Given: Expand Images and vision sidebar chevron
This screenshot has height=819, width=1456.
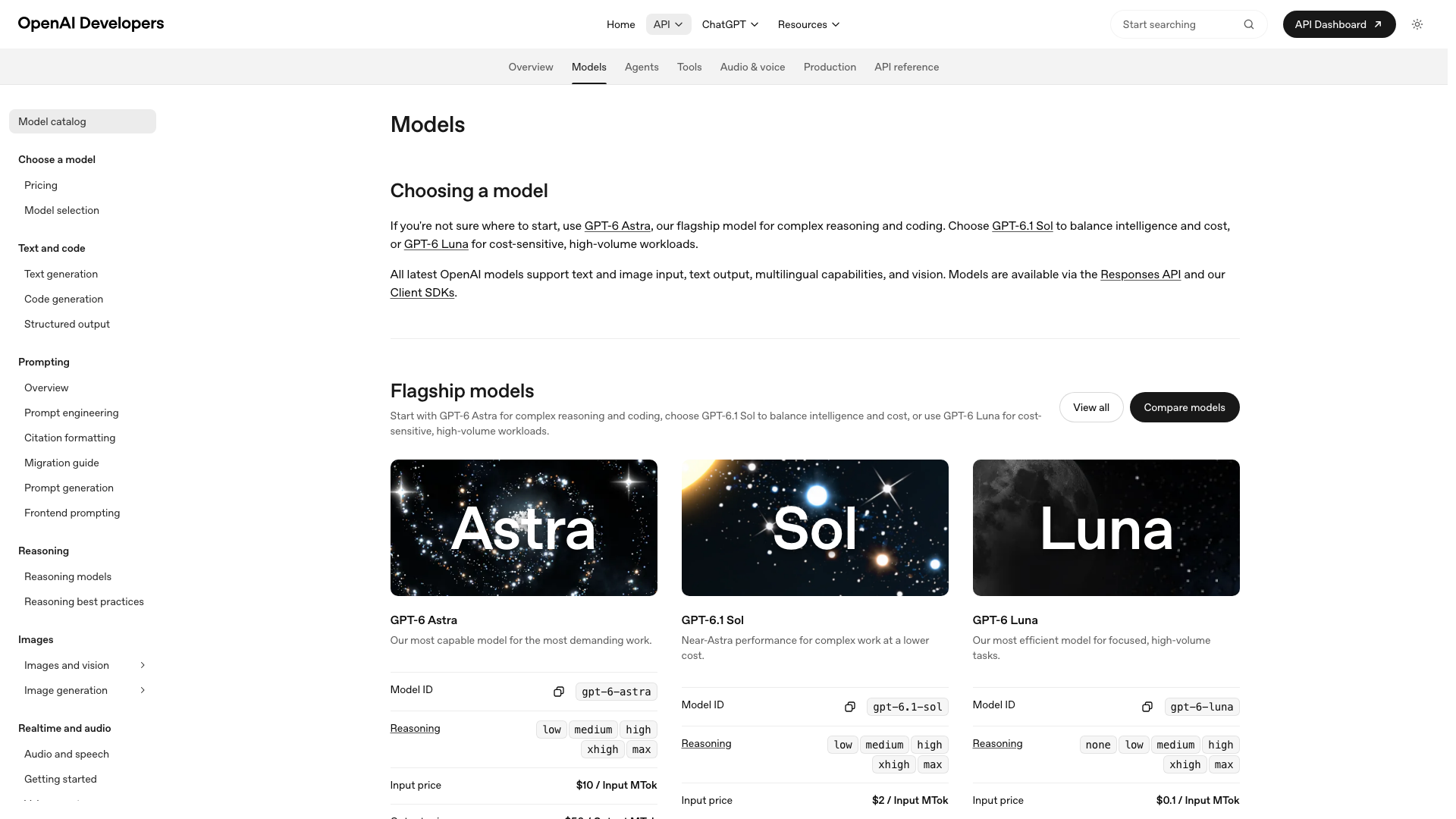Looking at the screenshot, I should pyautogui.click(x=143, y=665).
